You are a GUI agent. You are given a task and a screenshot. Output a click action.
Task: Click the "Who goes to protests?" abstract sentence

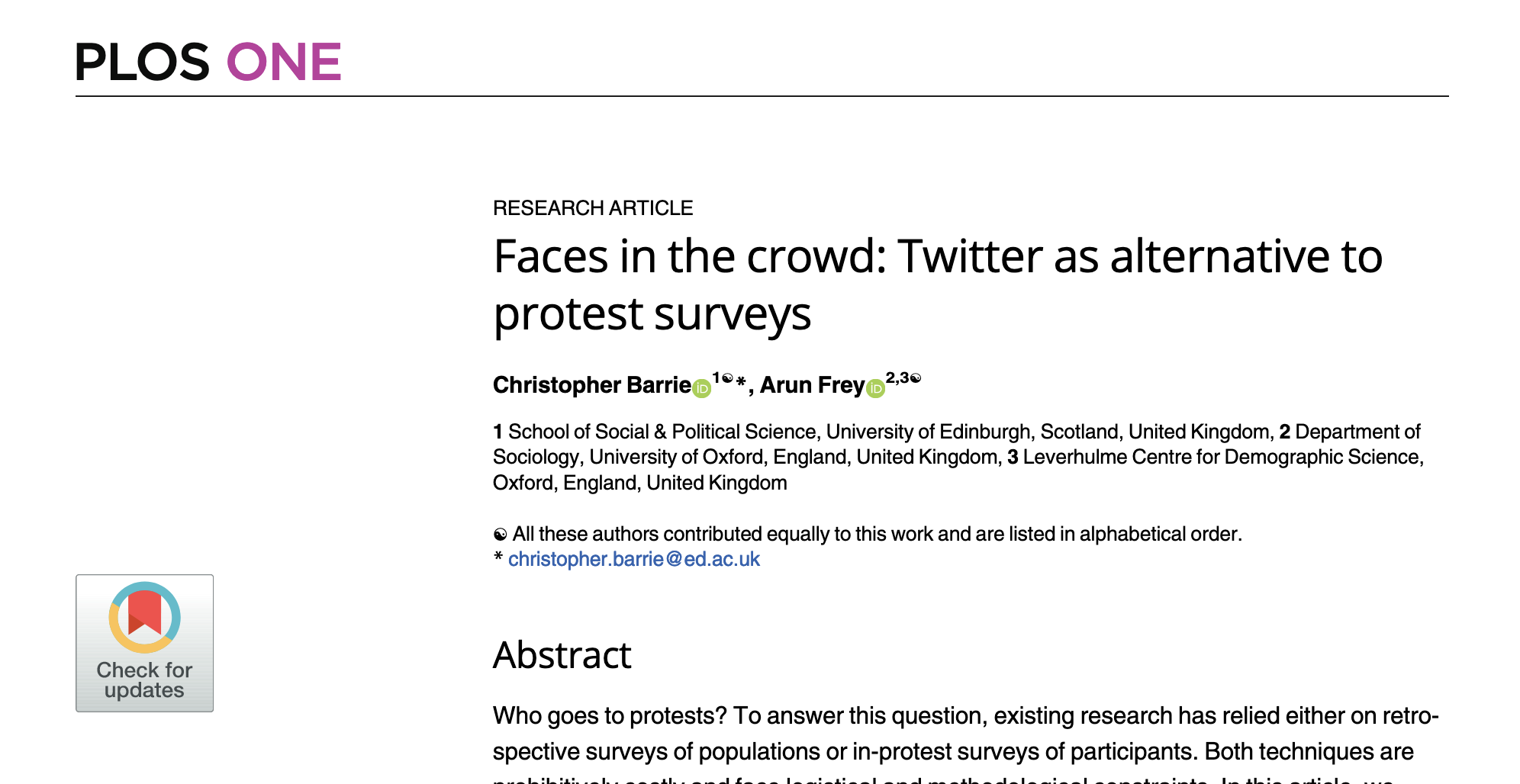click(x=610, y=716)
